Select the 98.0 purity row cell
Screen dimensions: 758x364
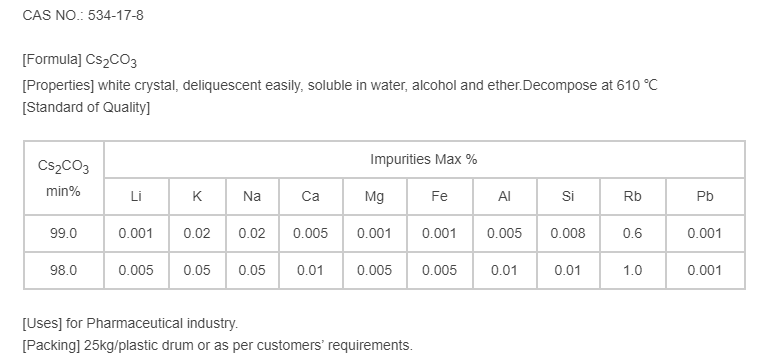click(64, 270)
